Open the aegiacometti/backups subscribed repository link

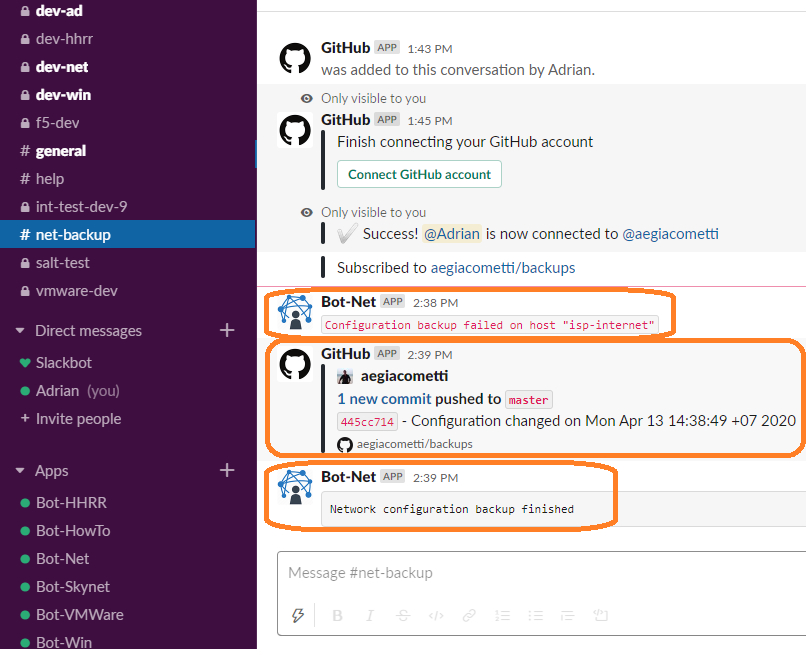[503, 268]
